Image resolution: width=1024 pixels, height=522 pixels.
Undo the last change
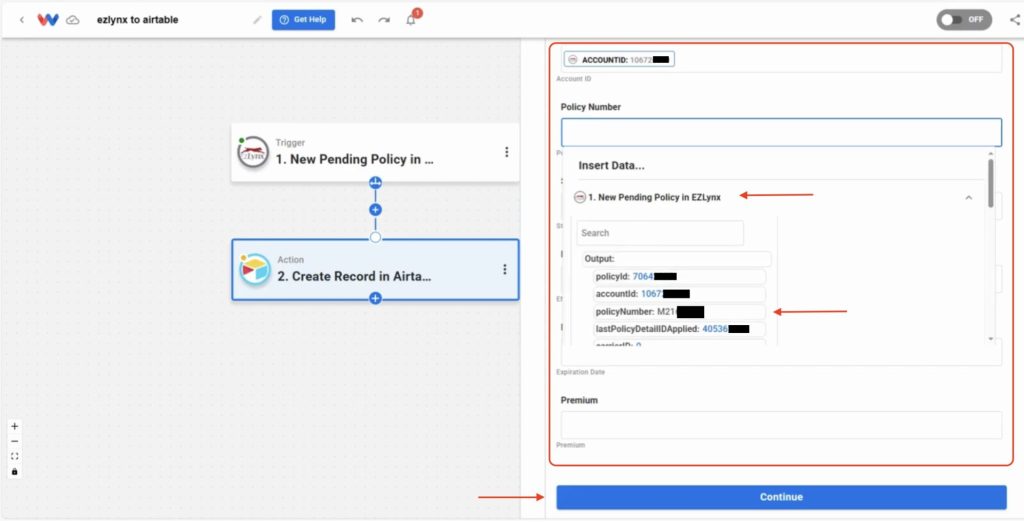[357, 20]
